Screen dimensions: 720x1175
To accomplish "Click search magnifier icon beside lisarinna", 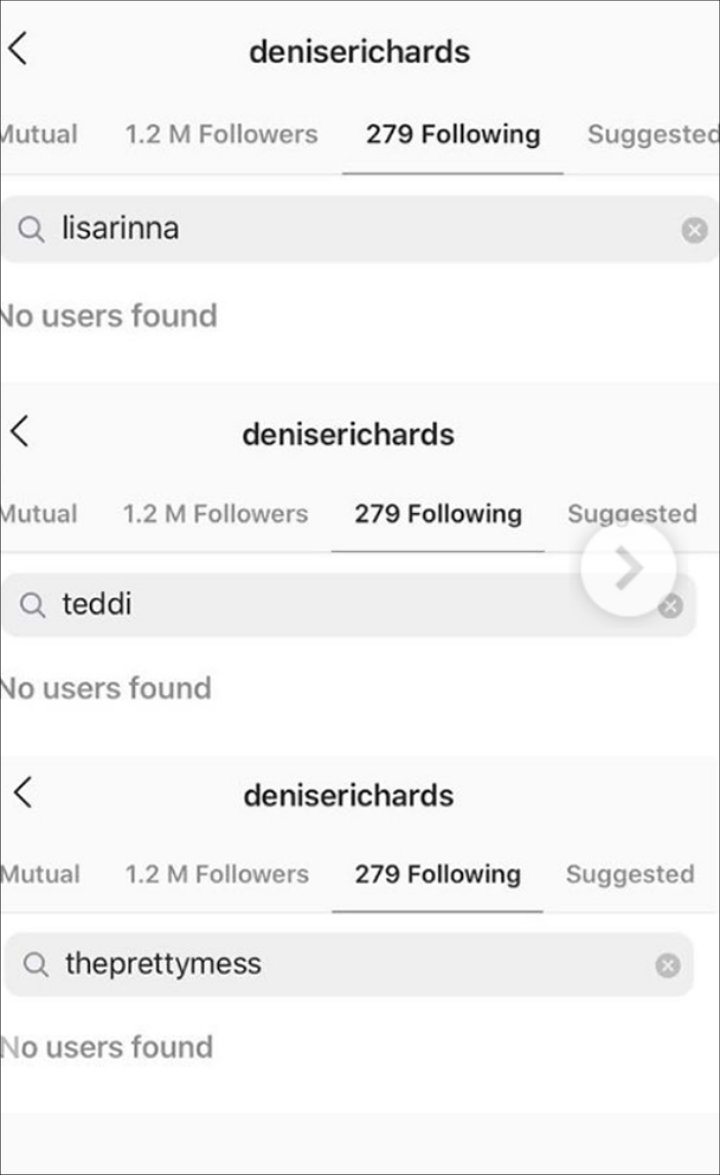I will coord(31,229).
